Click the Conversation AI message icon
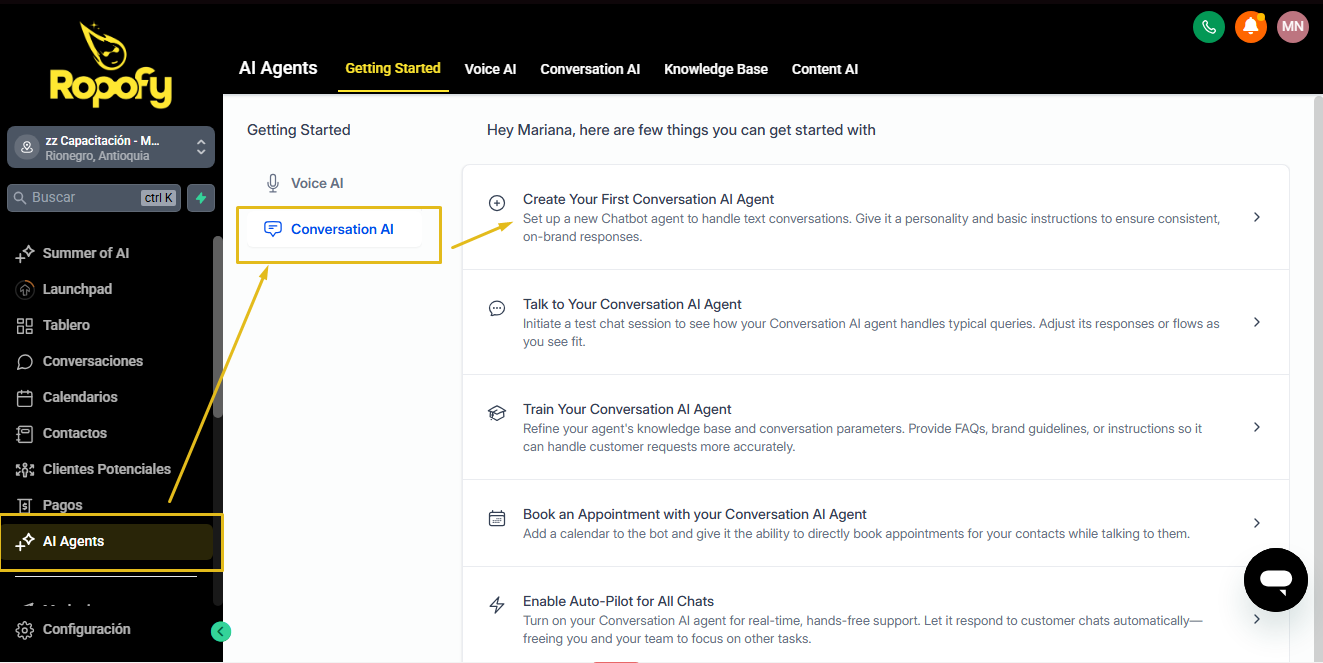 click(x=273, y=229)
